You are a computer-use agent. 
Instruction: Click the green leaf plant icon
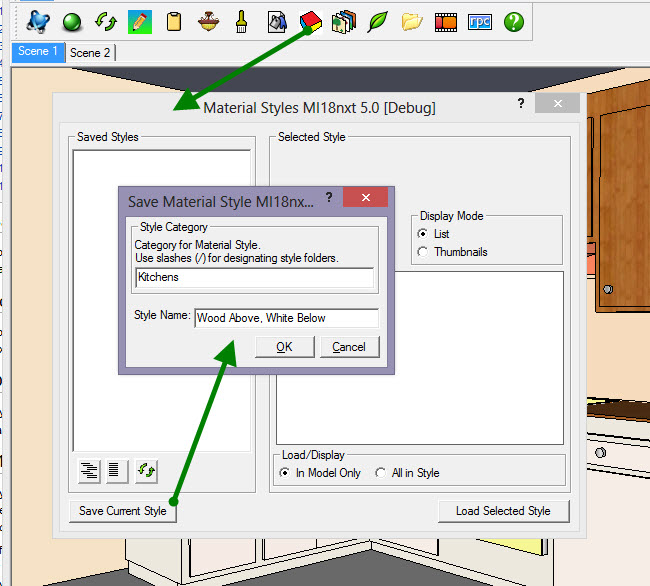click(377, 20)
